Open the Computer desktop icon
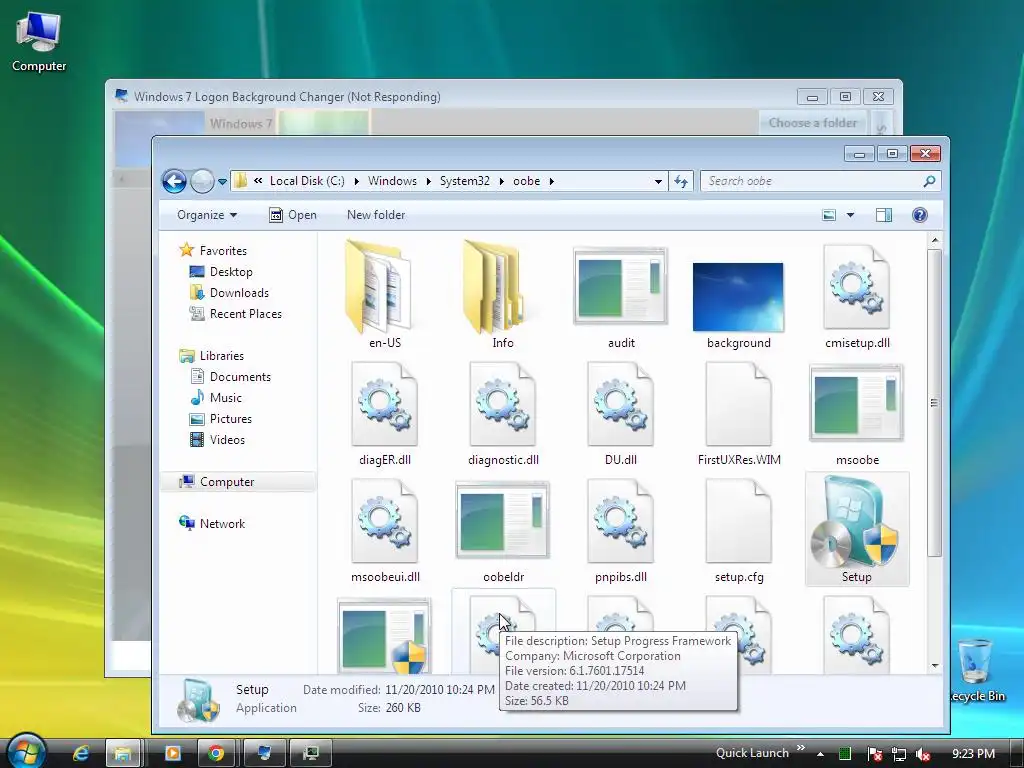The height and width of the screenshot is (768, 1024). tap(39, 41)
